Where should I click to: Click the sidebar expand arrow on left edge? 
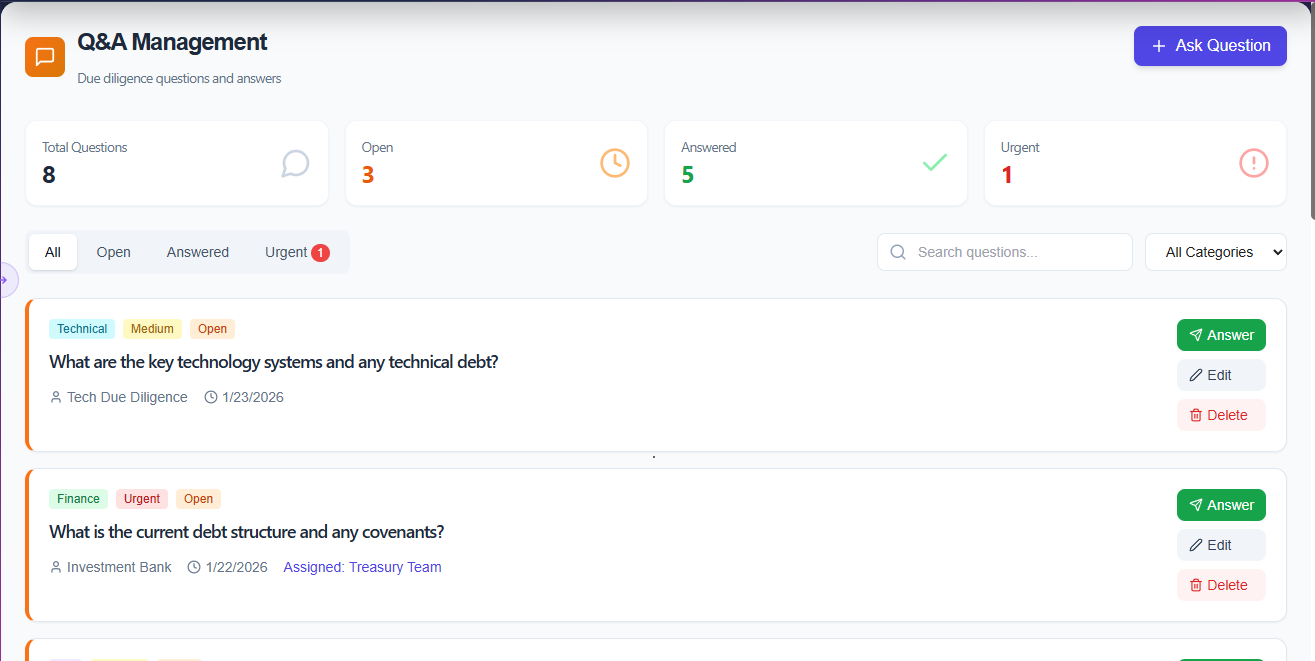point(5,280)
